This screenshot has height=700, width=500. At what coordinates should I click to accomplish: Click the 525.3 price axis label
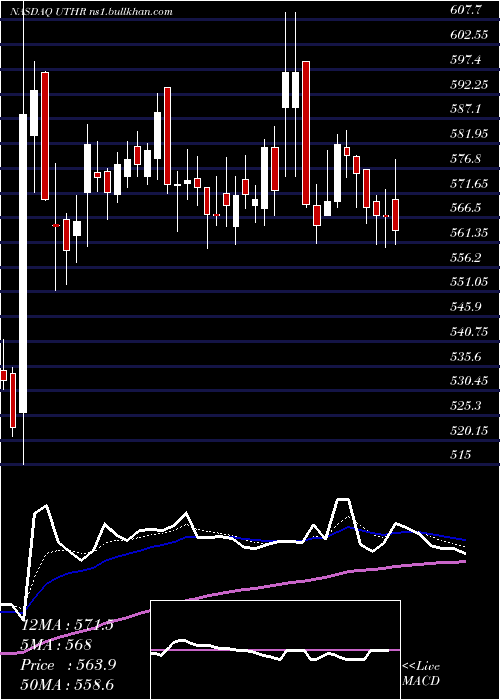click(x=466, y=406)
